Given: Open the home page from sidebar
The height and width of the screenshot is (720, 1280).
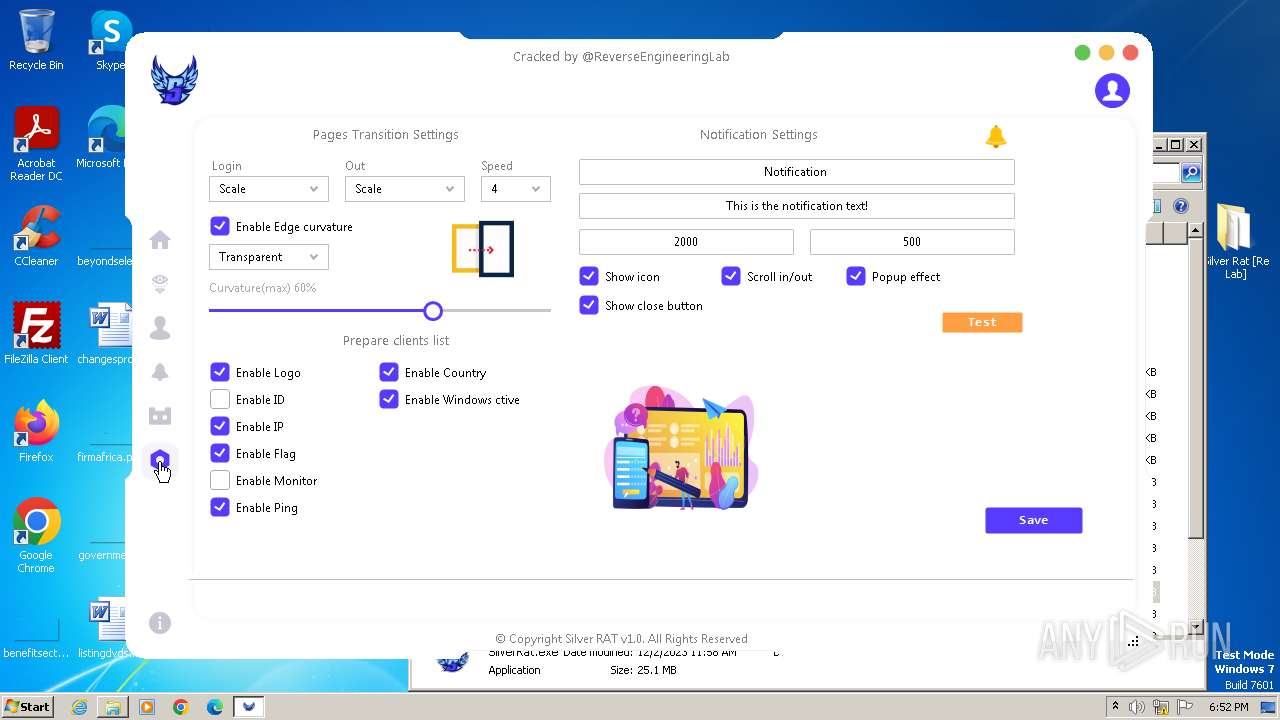Looking at the screenshot, I should (160, 240).
